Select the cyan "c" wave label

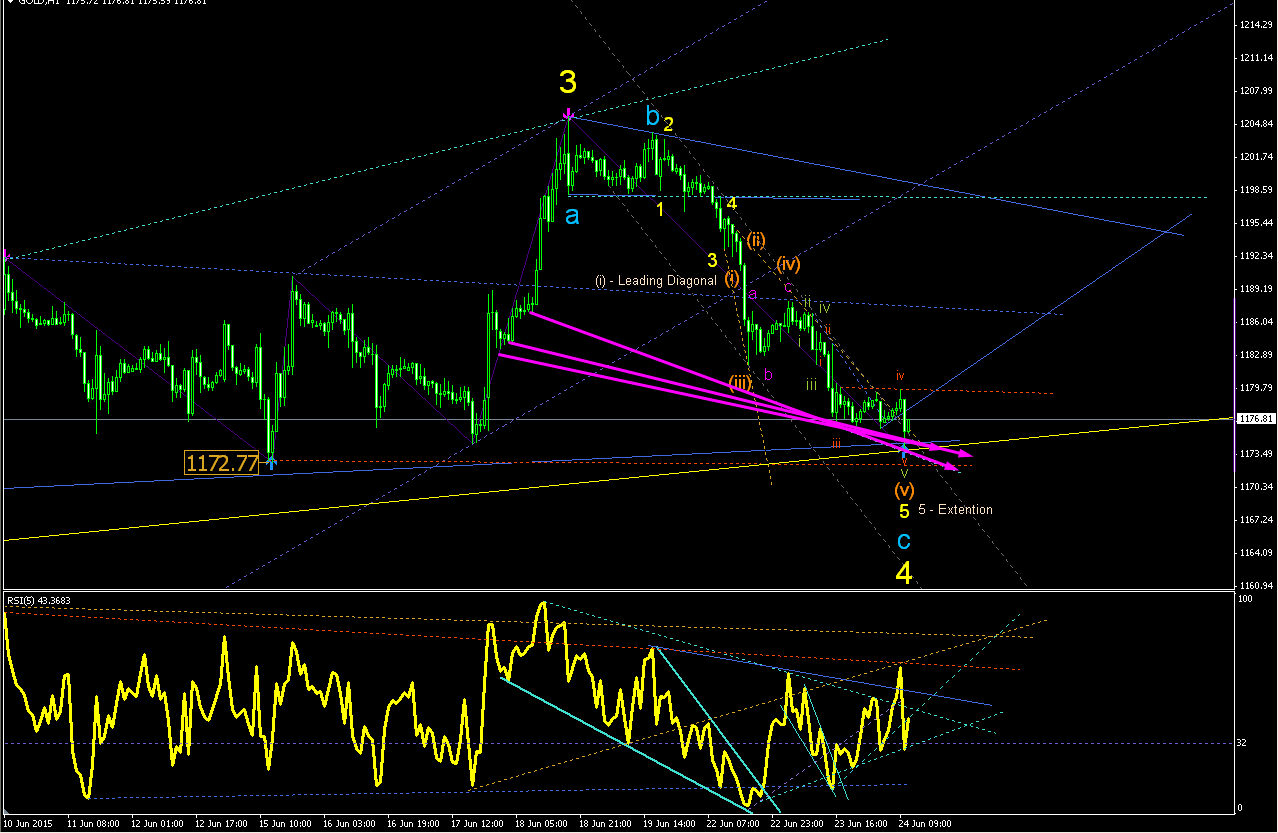click(x=903, y=541)
